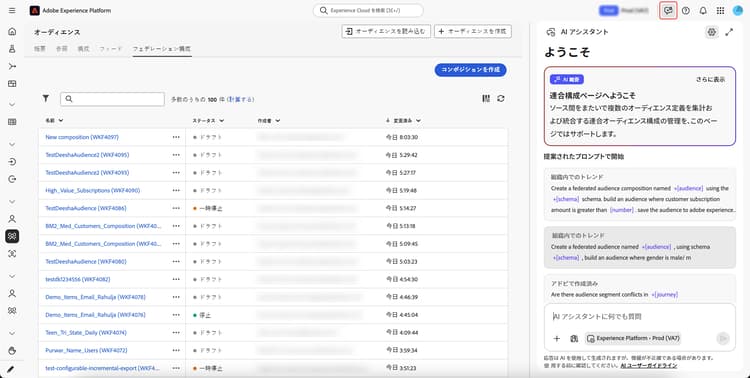Open the Modified date column header dropdown
The width and height of the screenshot is (750, 378).
point(418,121)
